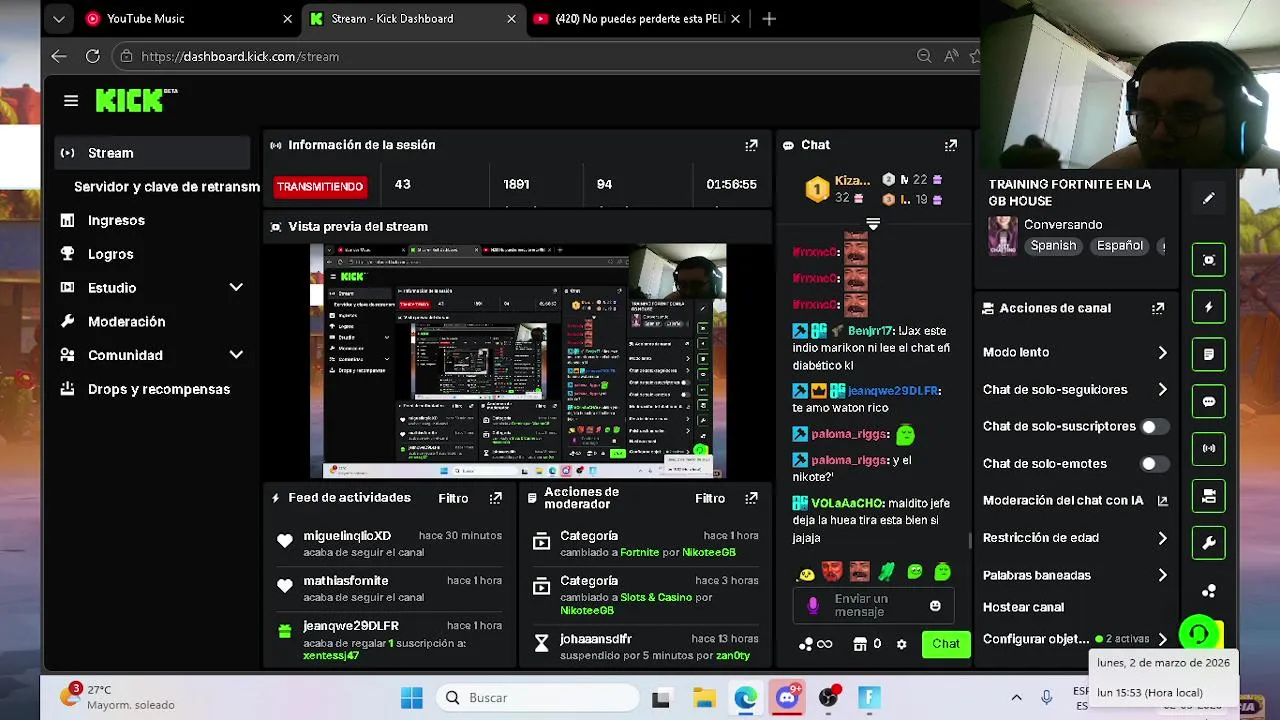Image resolution: width=1280 pixels, height=720 pixels.
Task: Switch to the YouTube video tab
Action: pyautogui.click(x=635, y=18)
